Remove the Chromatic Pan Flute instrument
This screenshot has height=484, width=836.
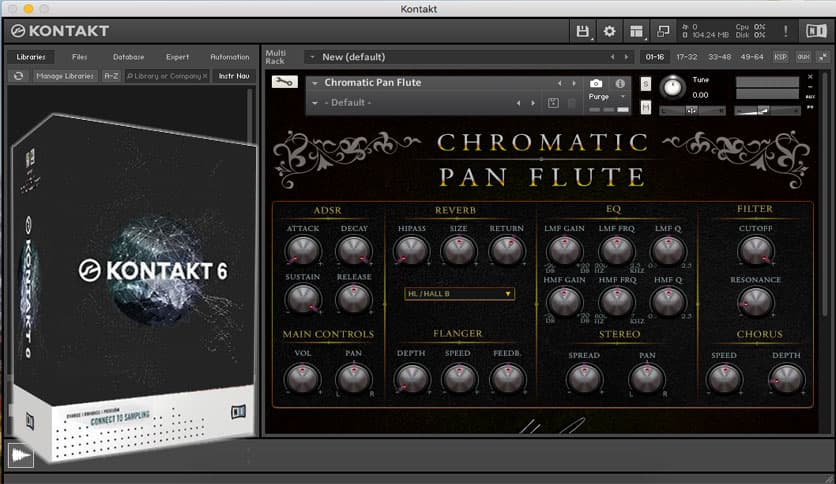tap(810, 77)
